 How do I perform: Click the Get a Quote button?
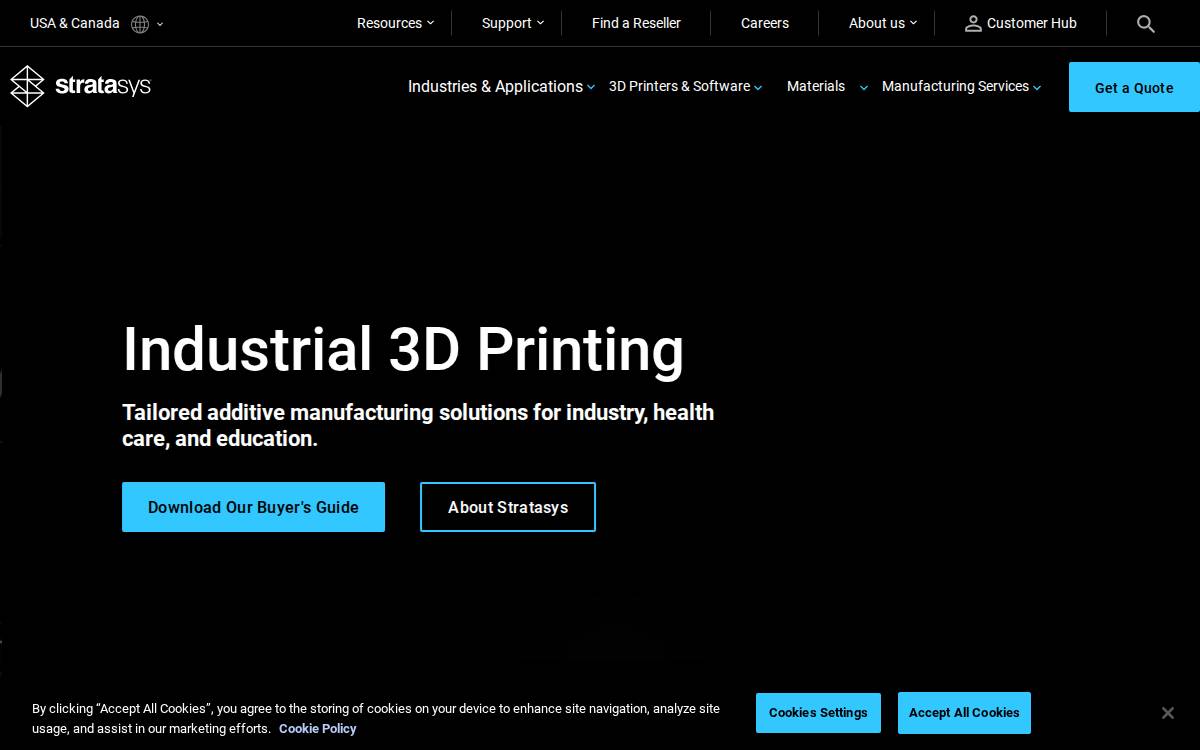1134,87
